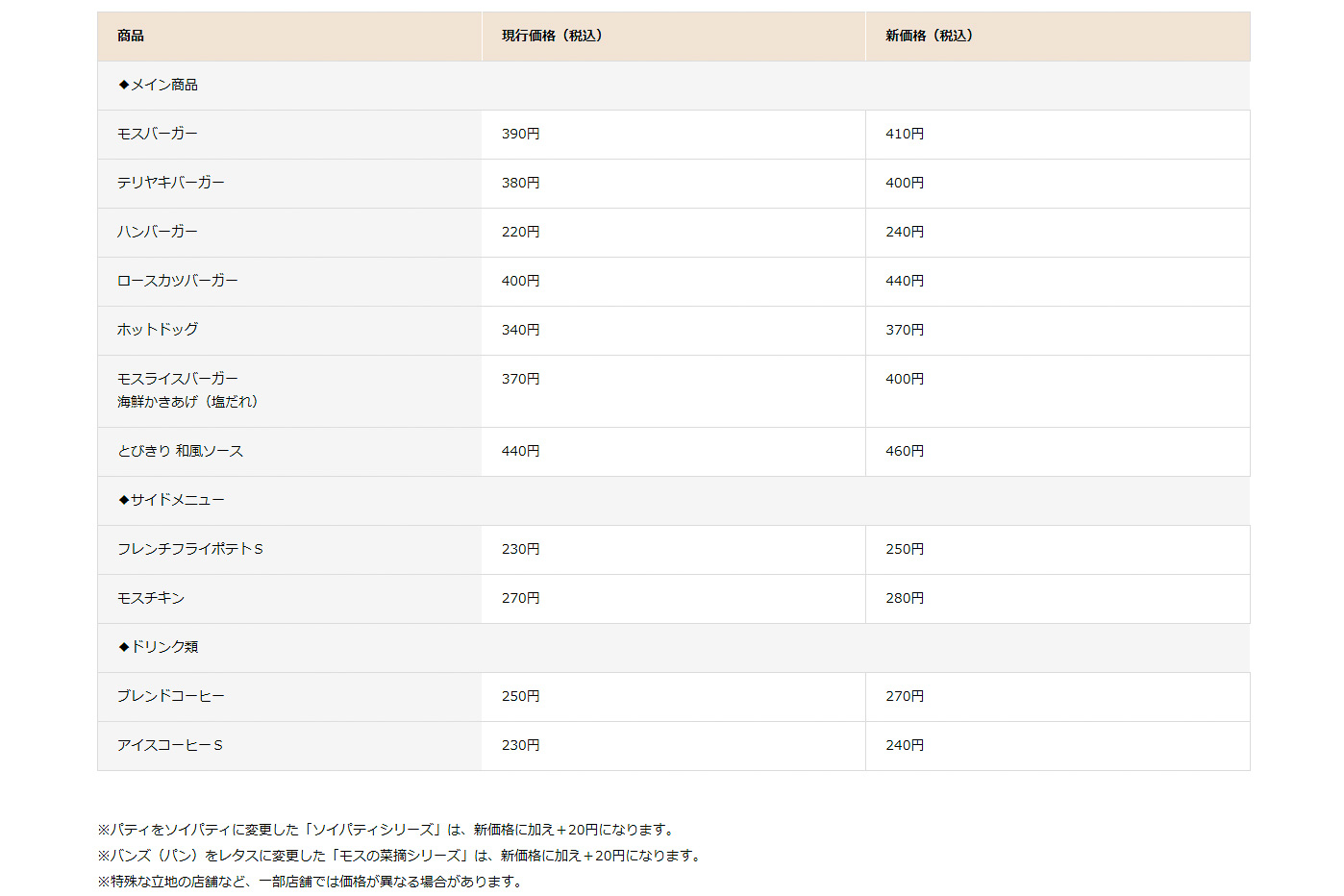Click the フレンチフライポテトS new price 250円
The width and height of the screenshot is (1344, 896).
[x=905, y=549]
